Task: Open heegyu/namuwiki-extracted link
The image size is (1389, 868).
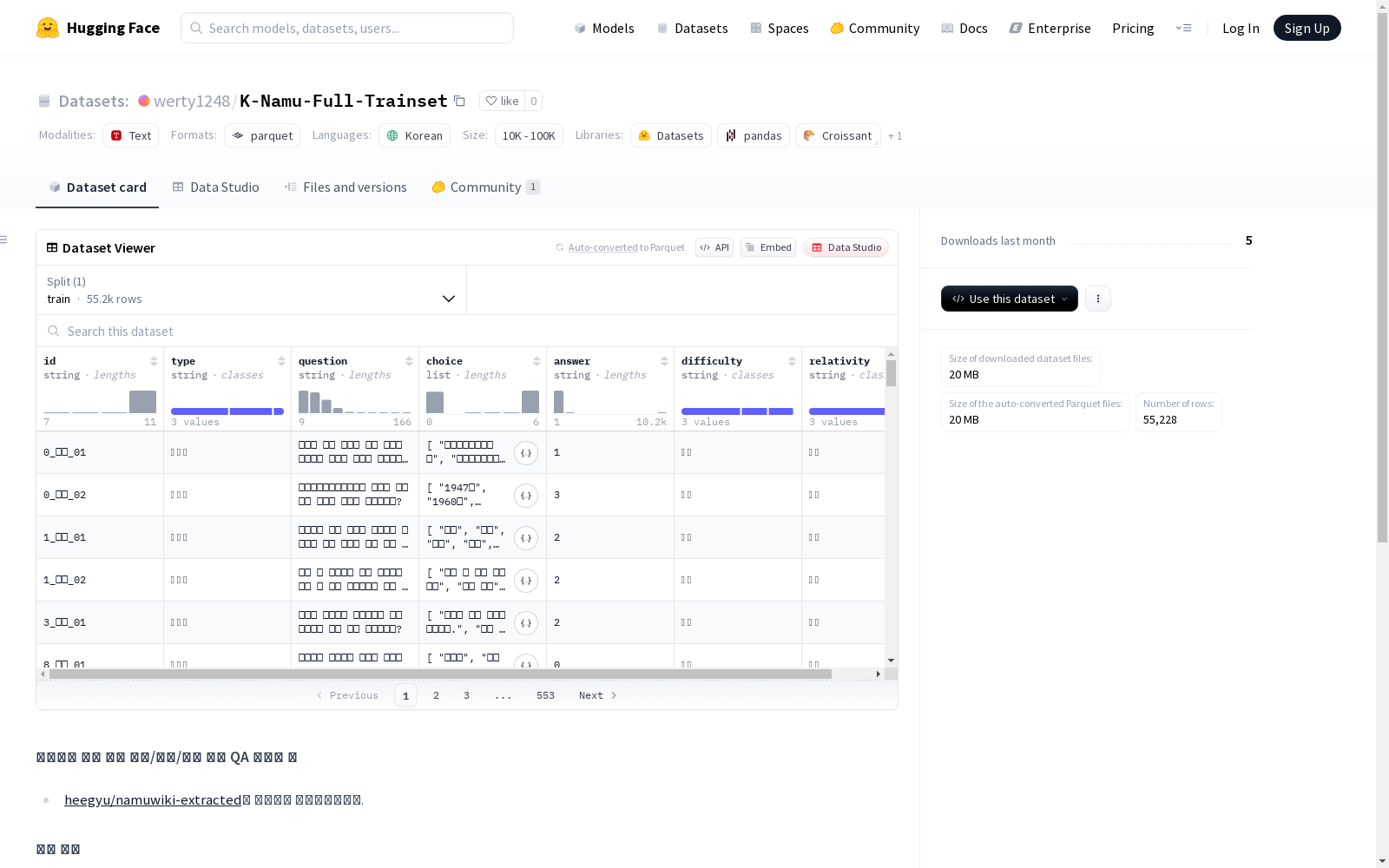Action: (153, 799)
